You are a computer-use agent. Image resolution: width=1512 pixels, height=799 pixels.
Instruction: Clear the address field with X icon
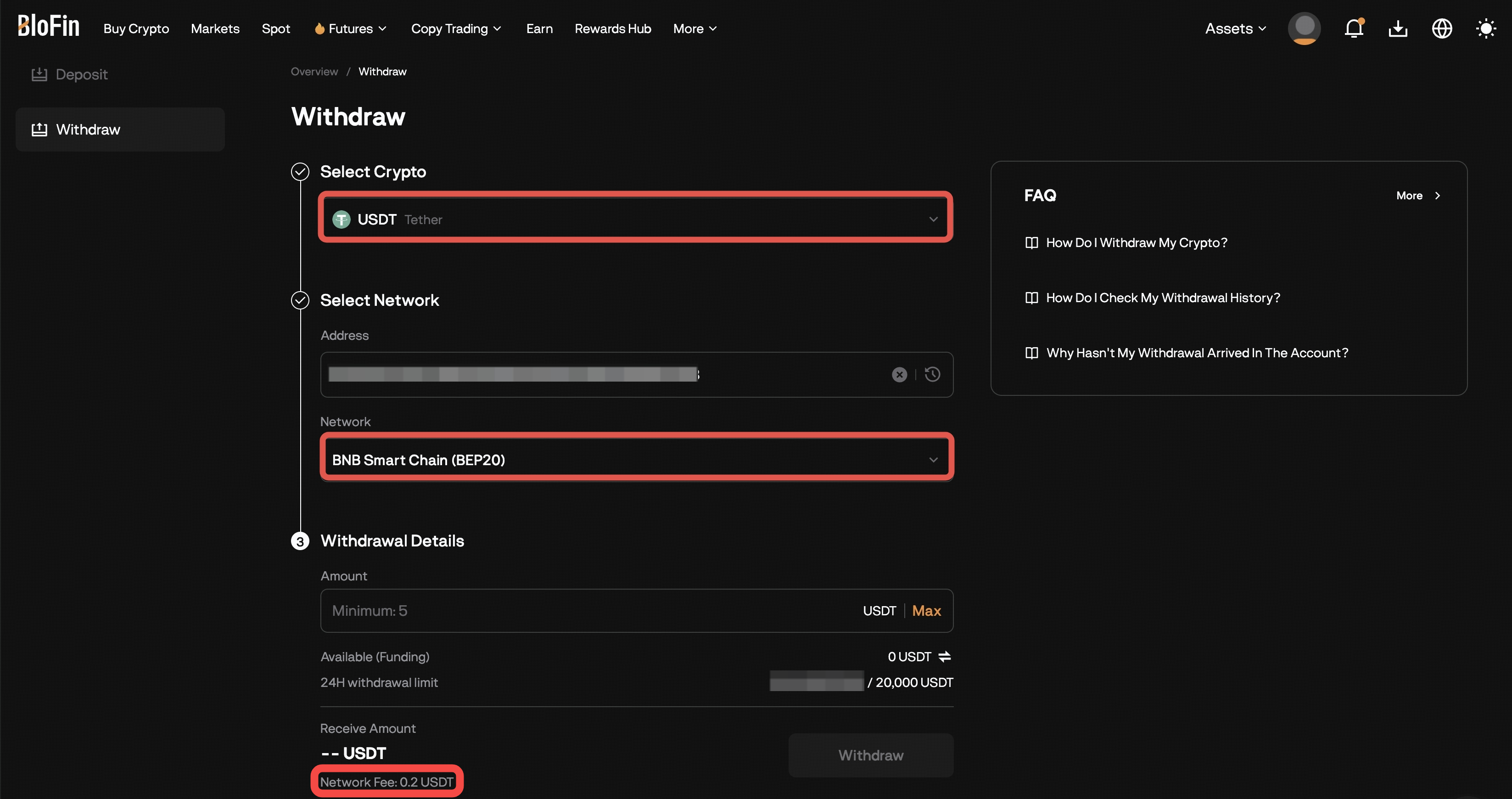pyautogui.click(x=899, y=375)
